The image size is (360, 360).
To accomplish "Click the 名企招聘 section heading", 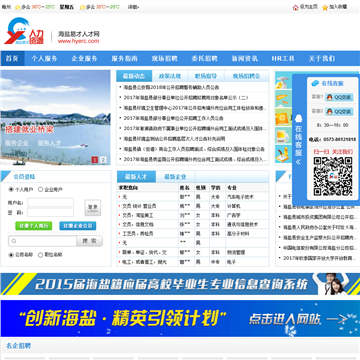I will (18, 346).
